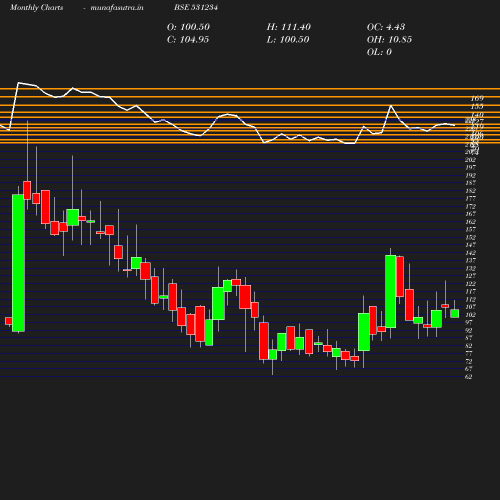This screenshot has height=500, width=500.
Task: Click the 162 price axis label
Action: (470, 222)
